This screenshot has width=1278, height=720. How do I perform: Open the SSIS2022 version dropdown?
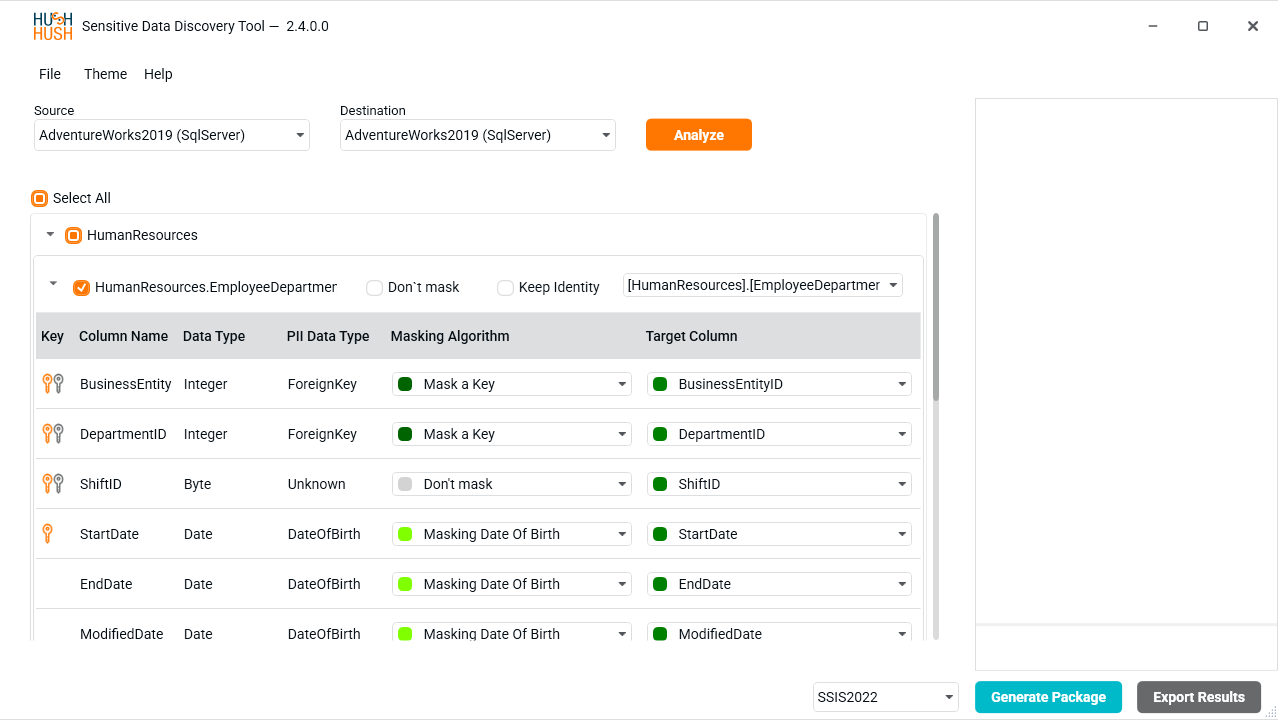(x=885, y=697)
